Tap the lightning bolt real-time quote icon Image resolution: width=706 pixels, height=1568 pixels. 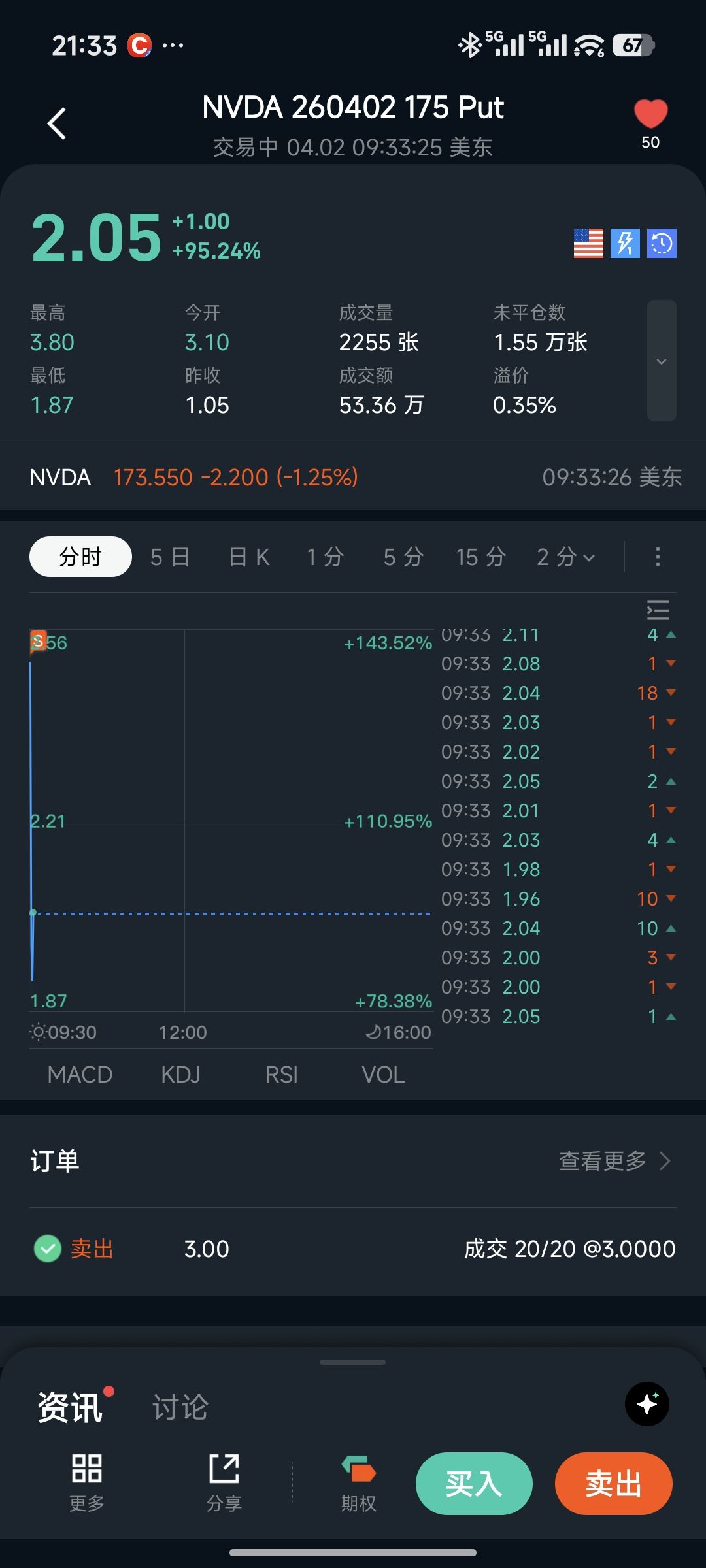coord(625,244)
